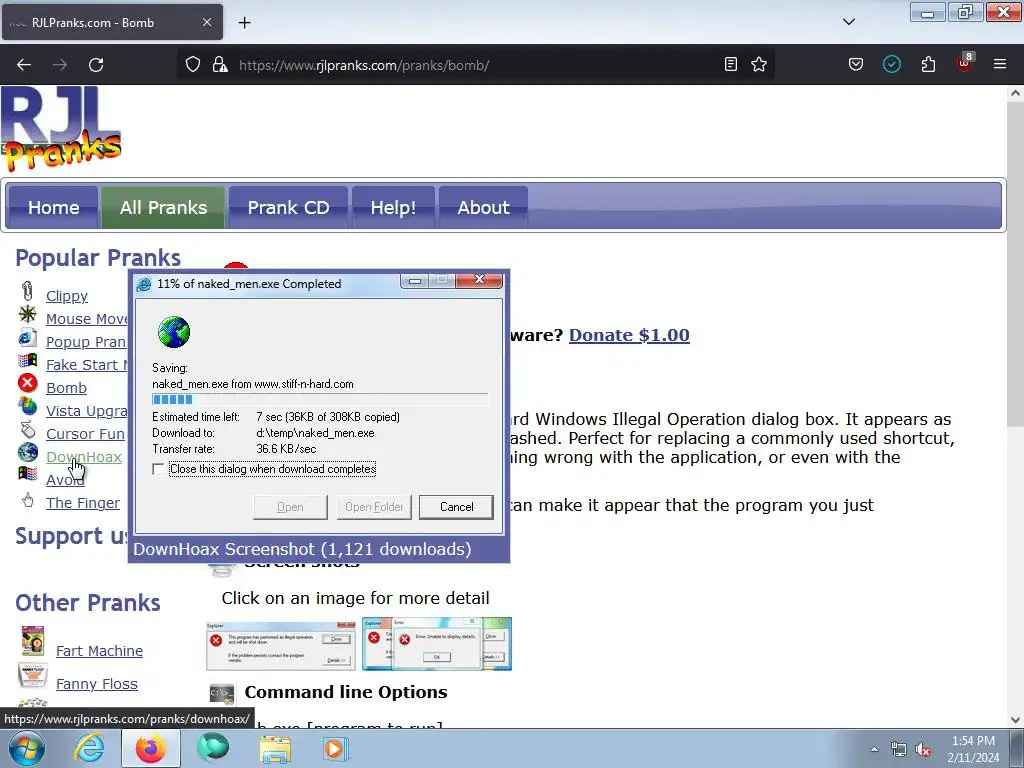Open the tracking protection shield icon
Viewport: 1024px width, 768px height.
tap(193, 65)
